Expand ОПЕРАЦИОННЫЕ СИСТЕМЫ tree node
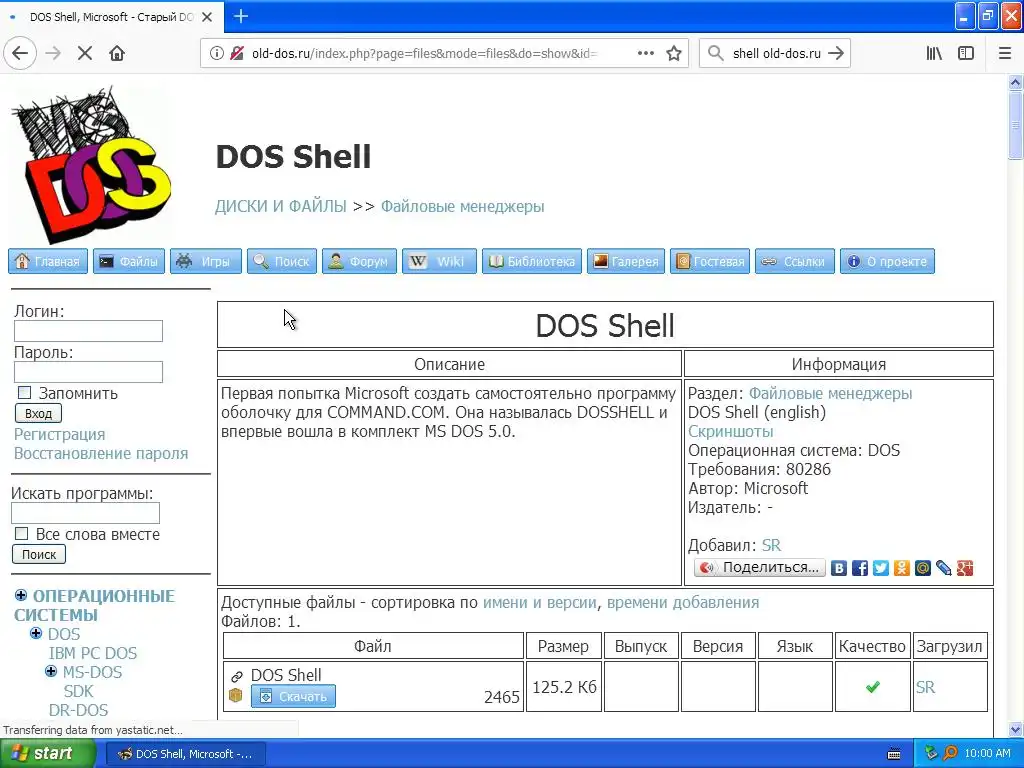1024x768 pixels. [x=21, y=595]
